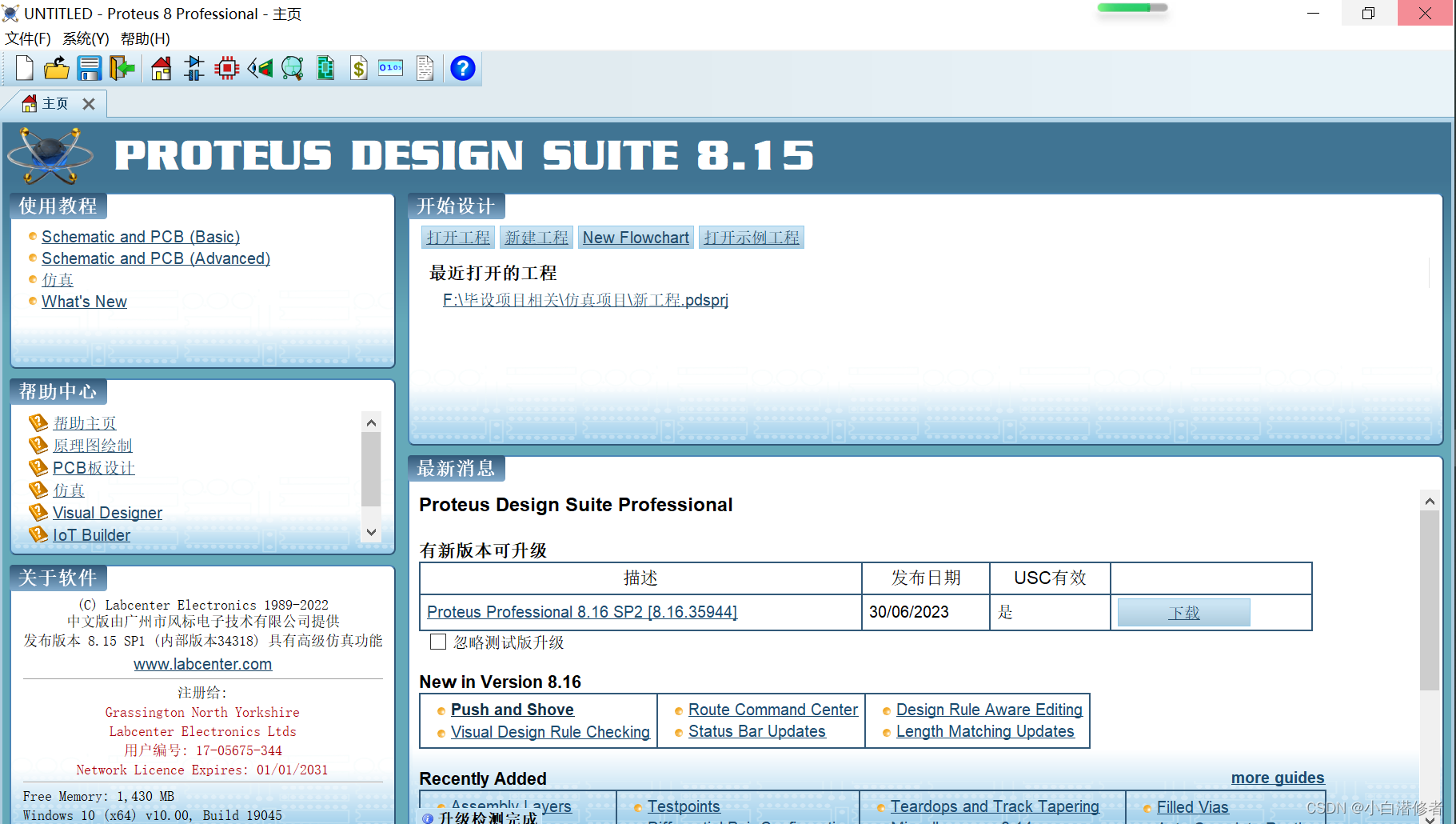The image size is (1456, 824).
Task: Click the blue Help question mark icon
Action: [463, 69]
